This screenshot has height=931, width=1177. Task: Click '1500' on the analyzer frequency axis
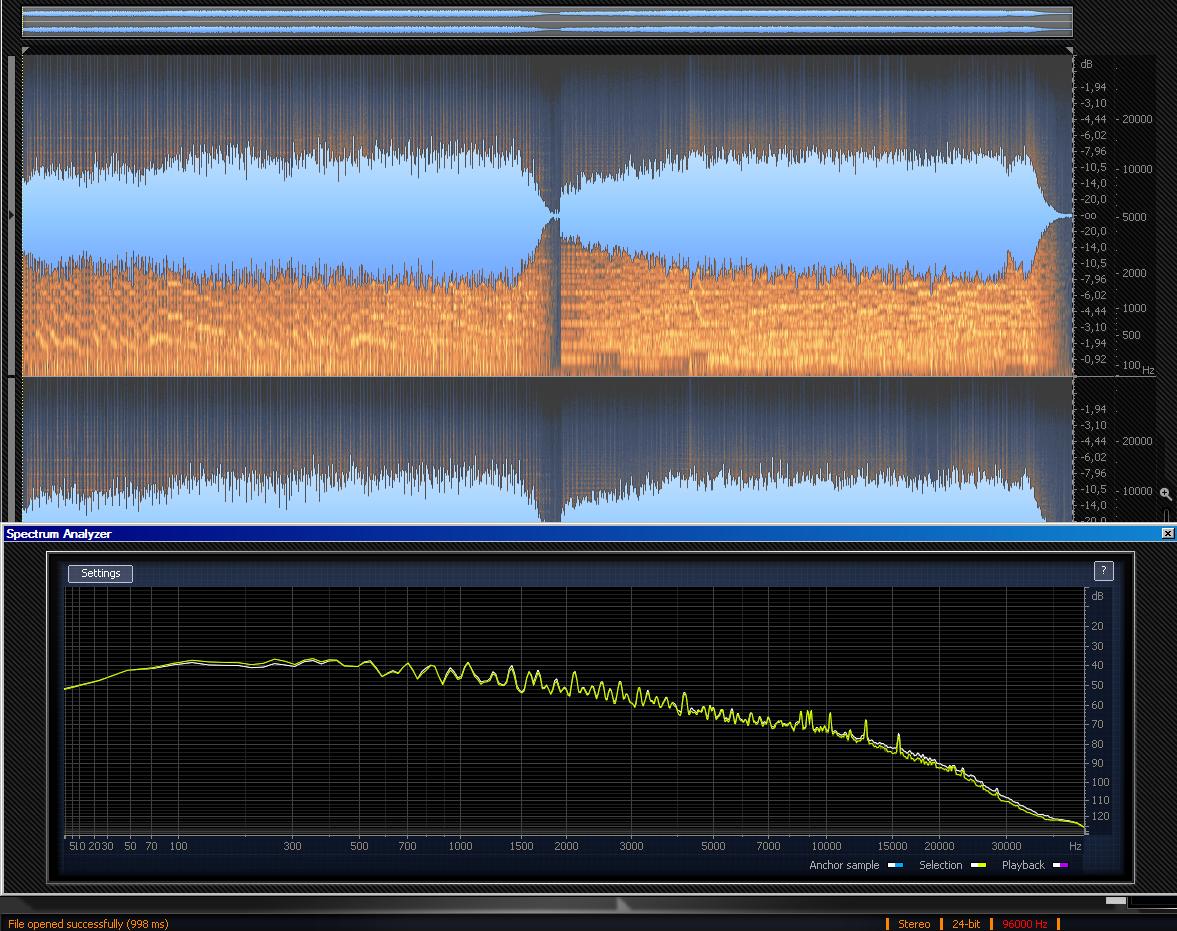pyautogui.click(x=521, y=846)
